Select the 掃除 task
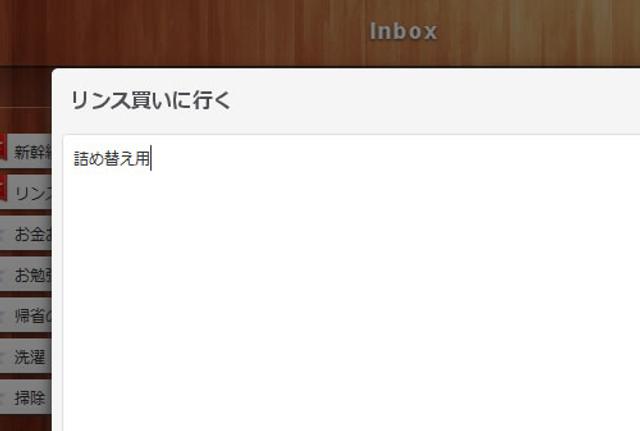 (x=30, y=397)
